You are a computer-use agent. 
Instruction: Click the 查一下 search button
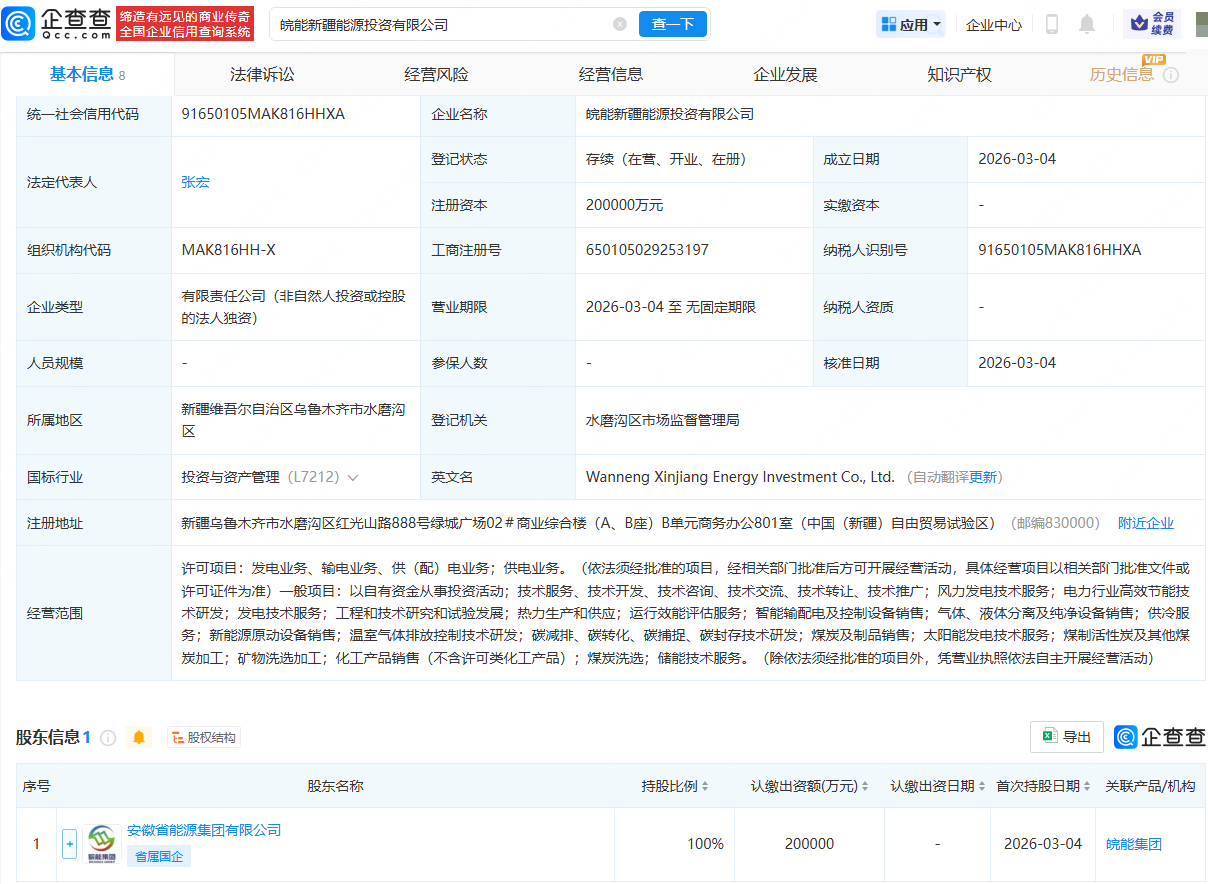coord(673,24)
